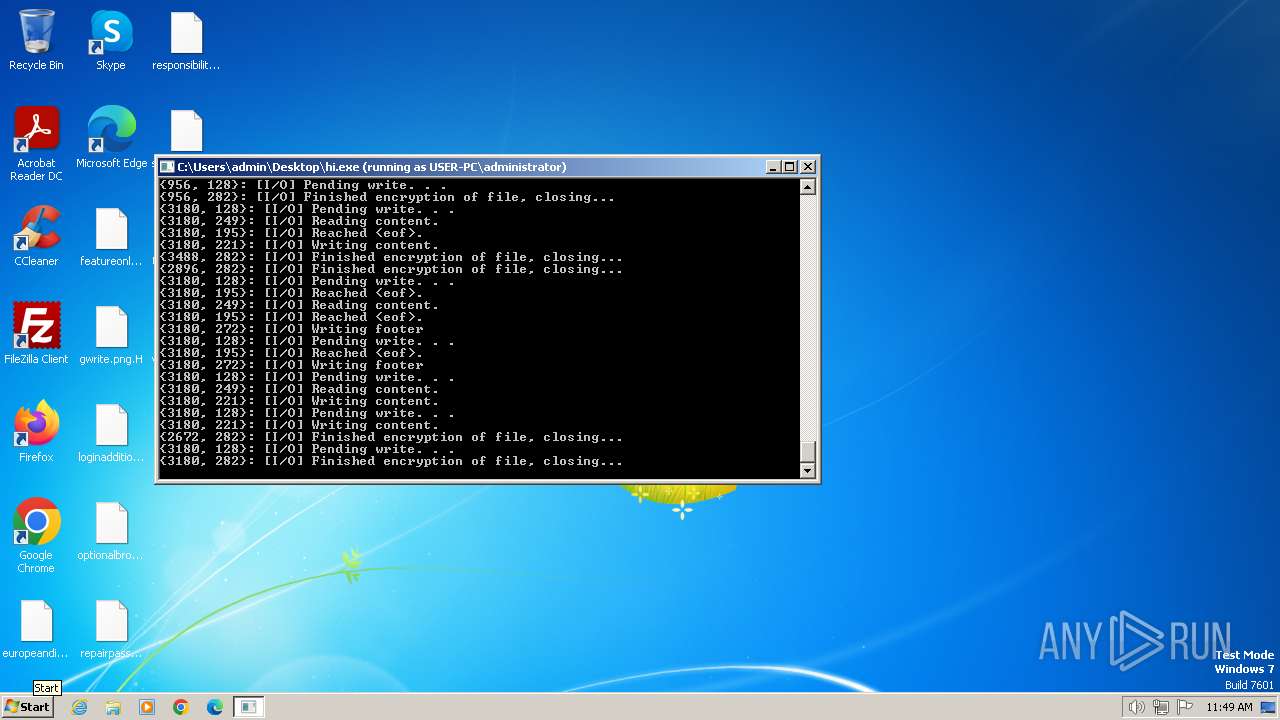
Task: Open the network tray icon
Action: click(x=1161, y=707)
